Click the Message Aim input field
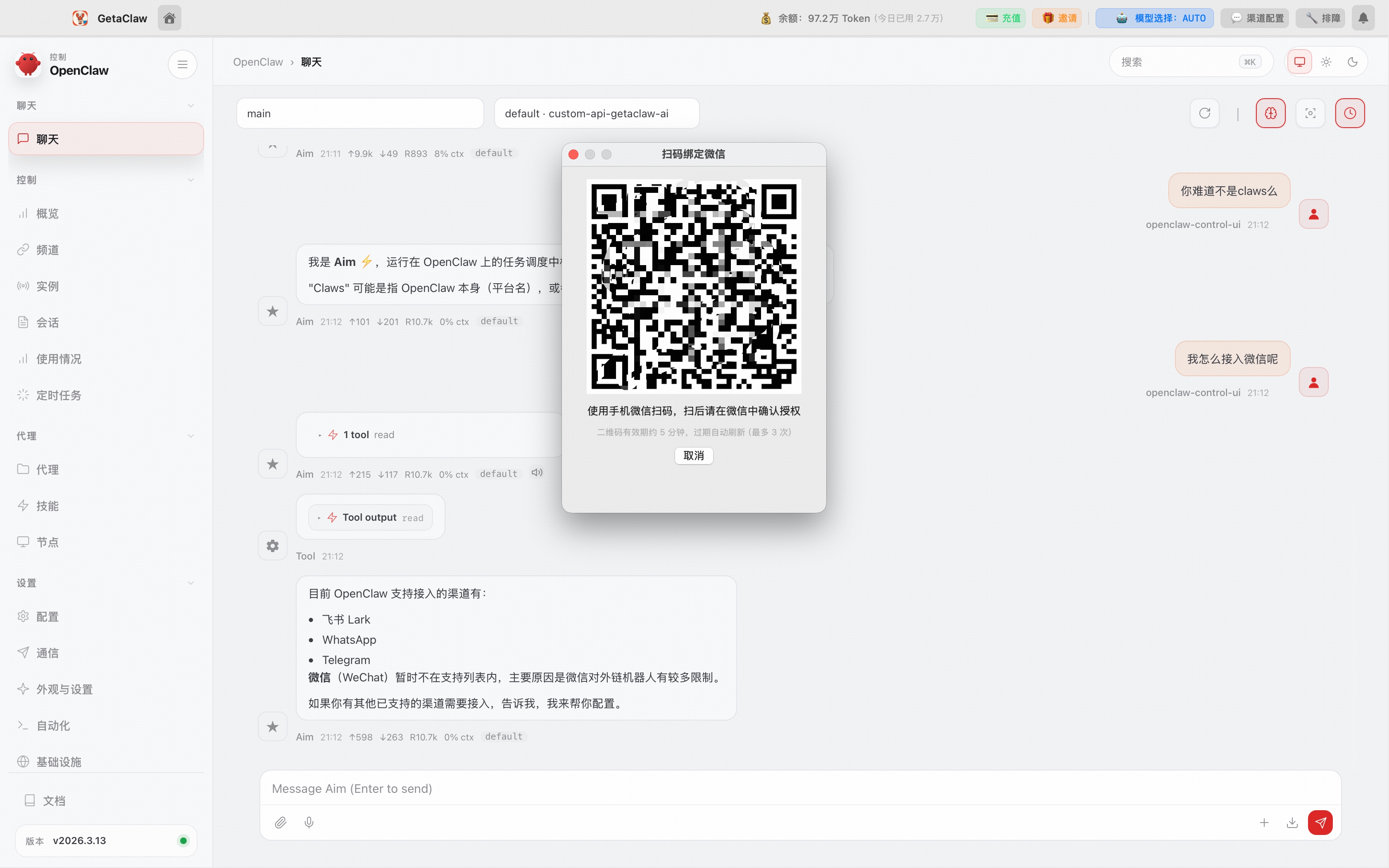 point(689,788)
